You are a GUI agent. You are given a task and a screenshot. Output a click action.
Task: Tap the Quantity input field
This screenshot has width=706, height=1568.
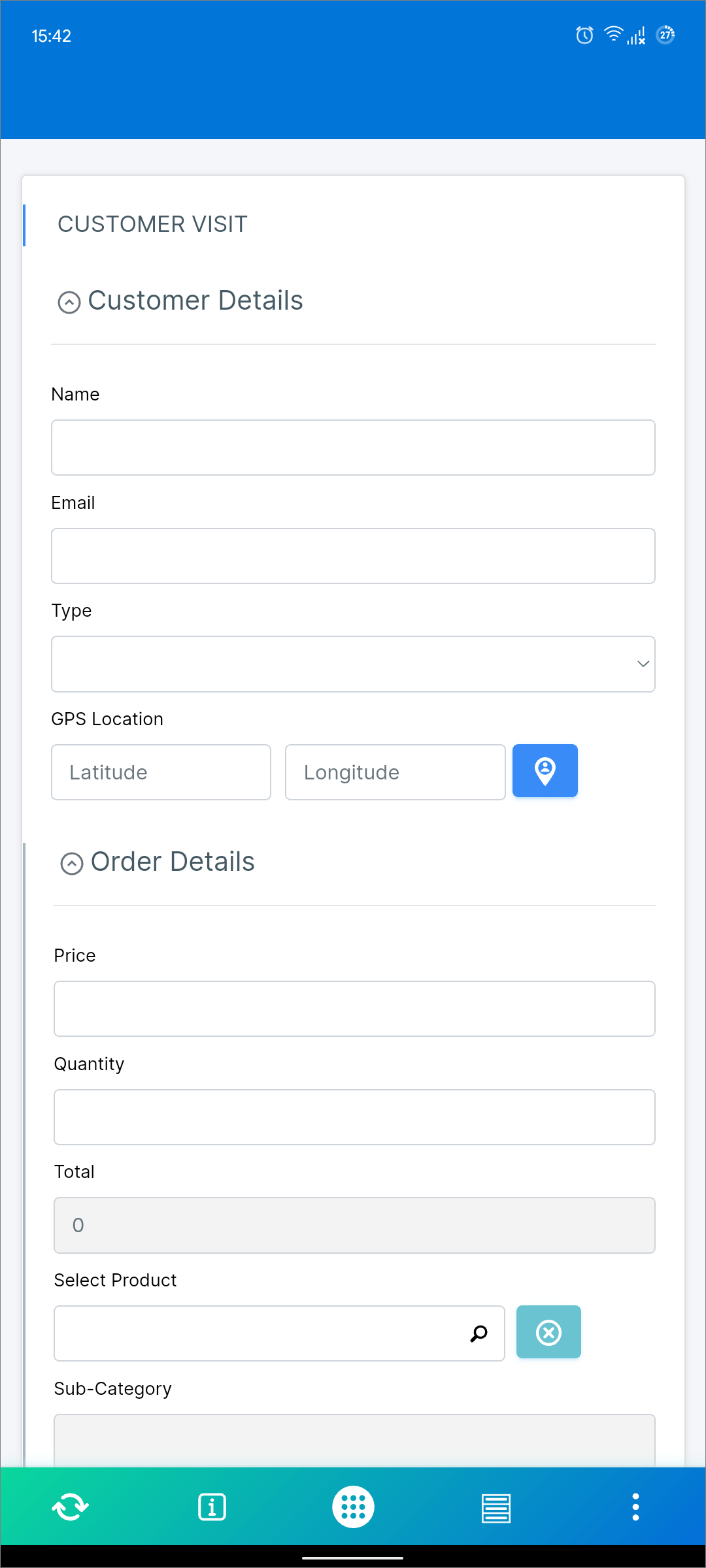click(354, 1117)
